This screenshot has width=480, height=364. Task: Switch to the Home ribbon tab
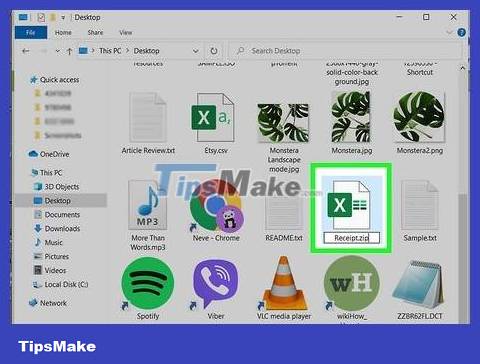tap(63, 32)
